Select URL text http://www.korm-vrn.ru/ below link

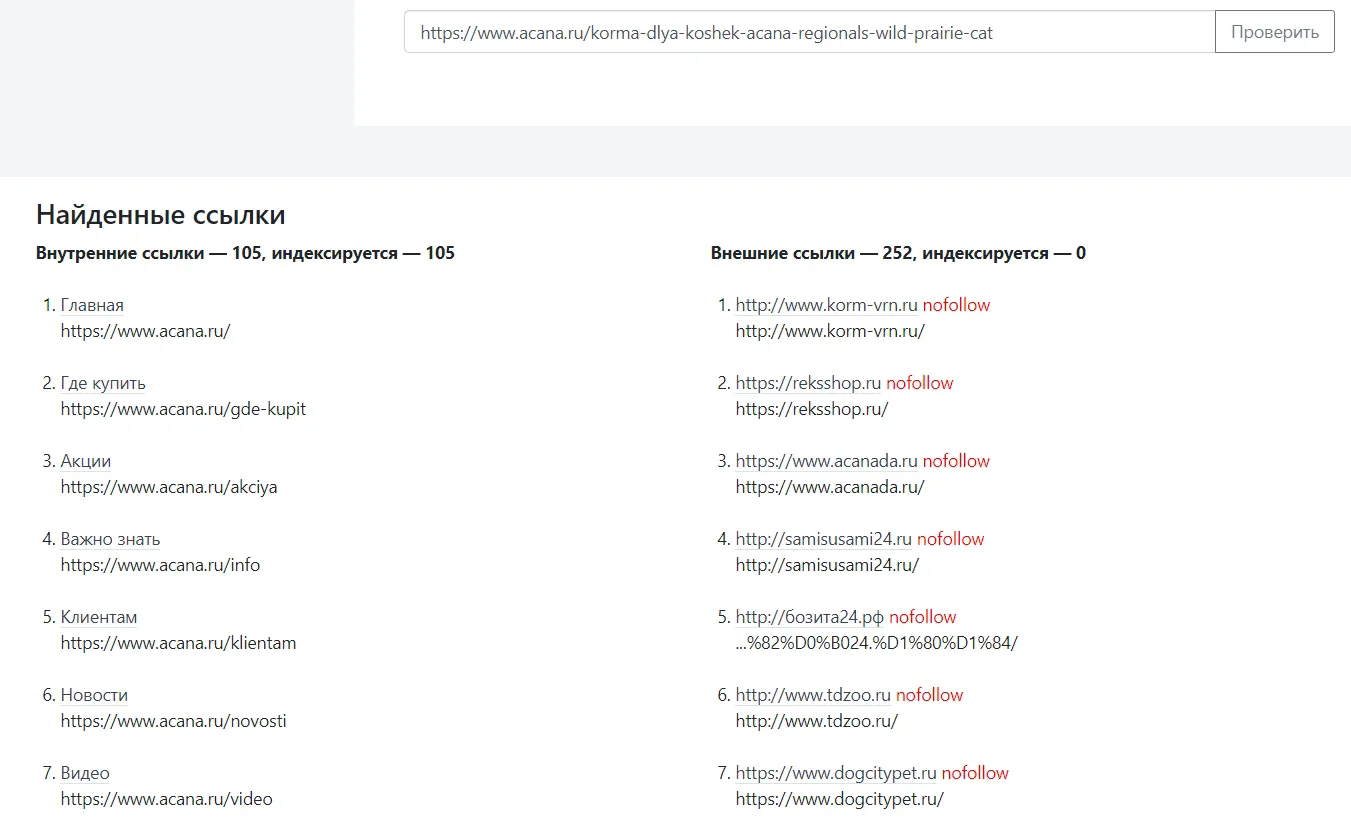830,331
